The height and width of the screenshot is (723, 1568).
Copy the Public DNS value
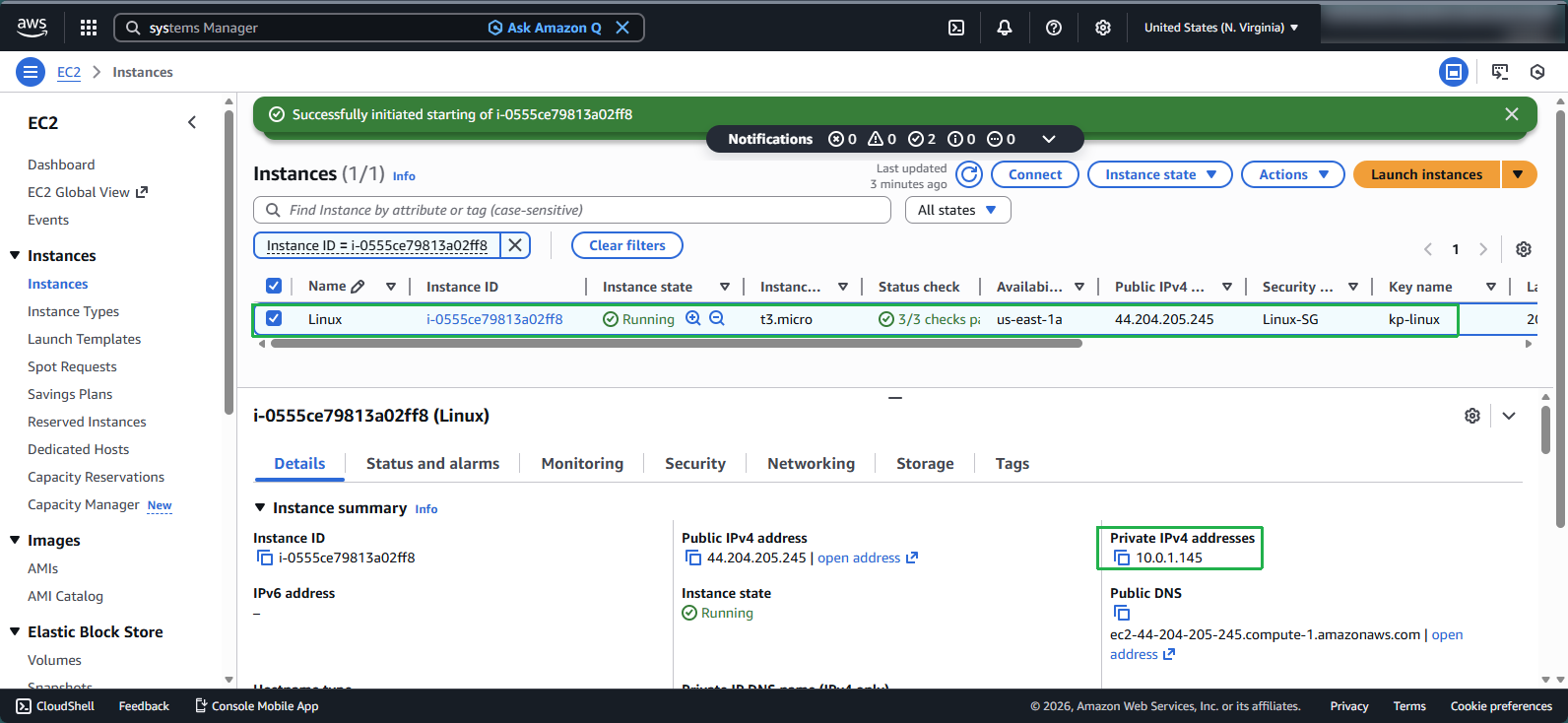(x=1122, y=613)
